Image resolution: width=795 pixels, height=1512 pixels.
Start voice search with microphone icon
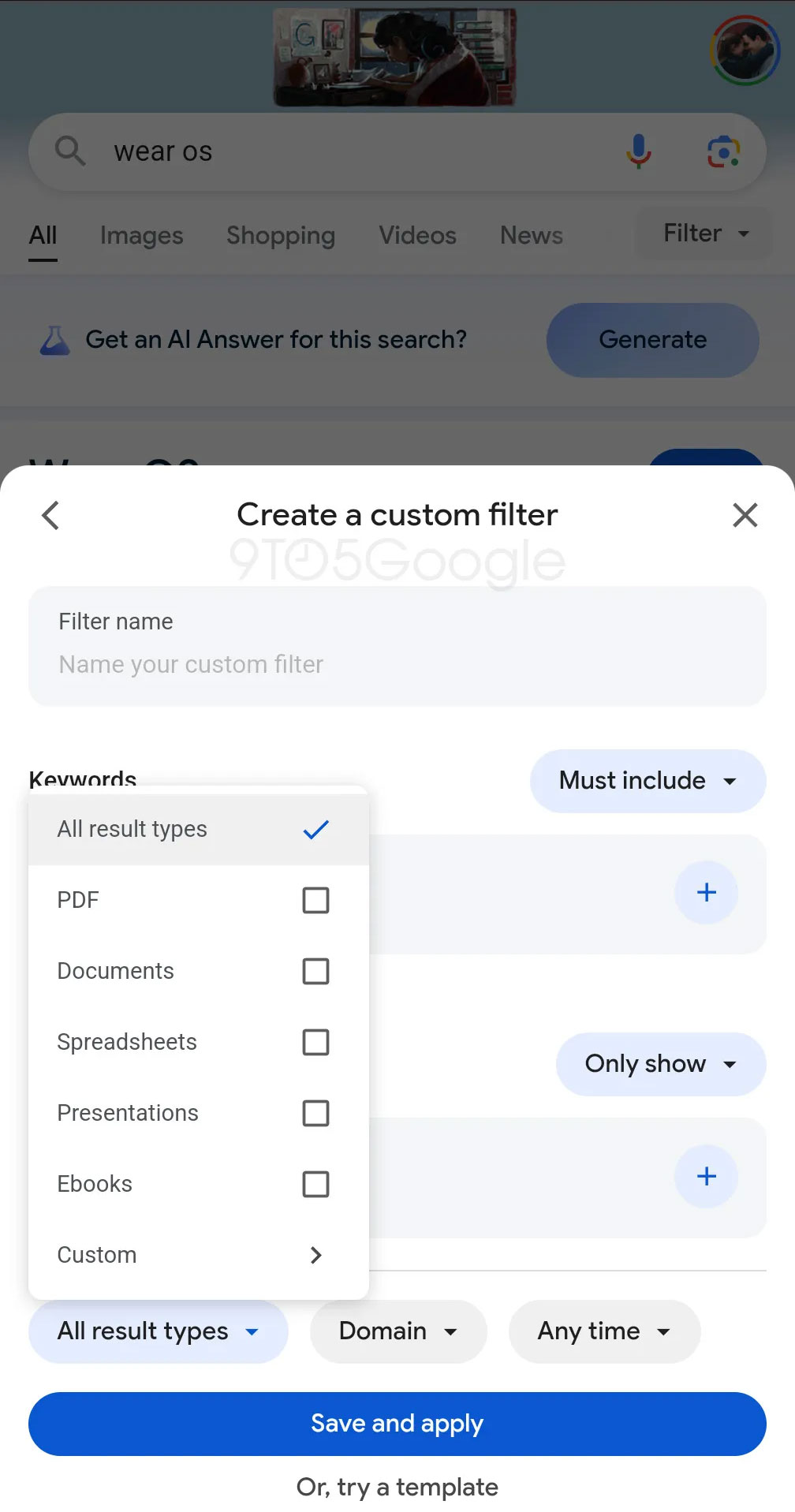639,151
